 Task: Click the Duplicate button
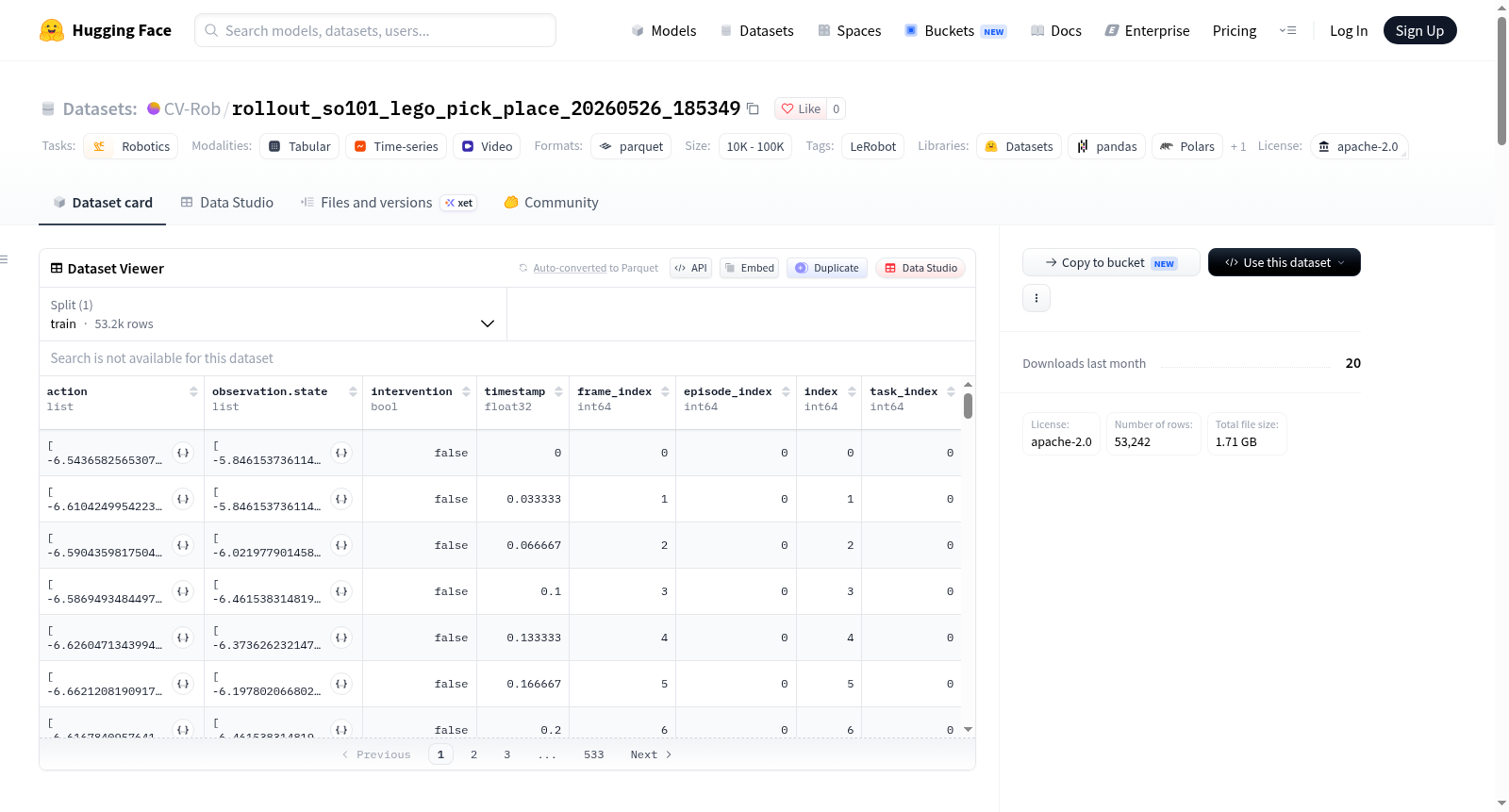pyautogui.click(x=827, y=268)
